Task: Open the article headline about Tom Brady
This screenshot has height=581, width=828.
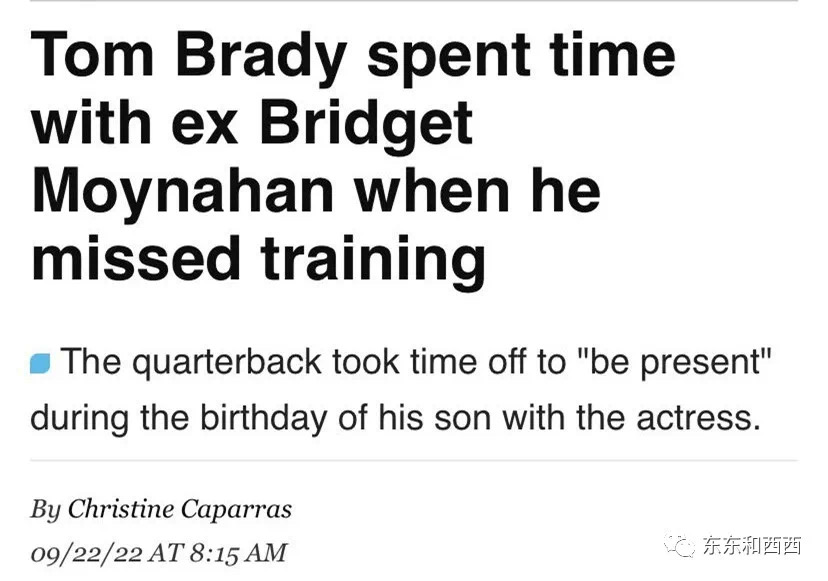Action: click(x=353, y=158)
